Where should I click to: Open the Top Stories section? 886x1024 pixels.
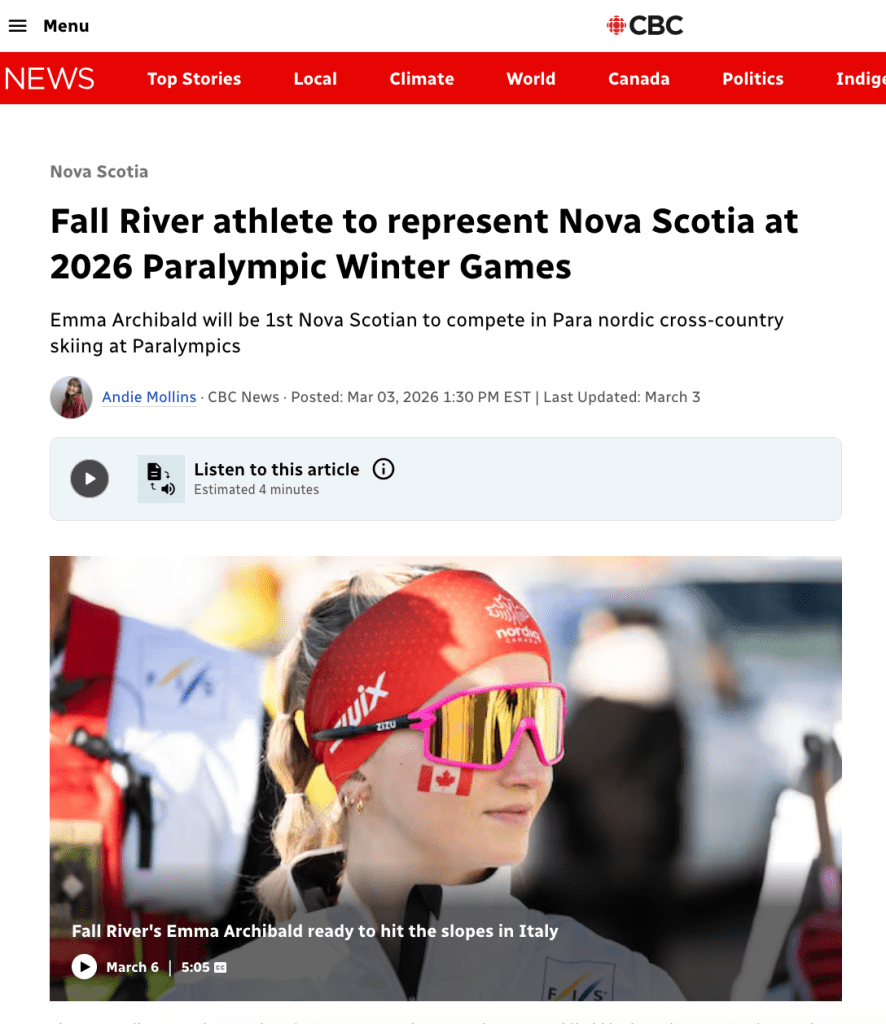[194, 78]
